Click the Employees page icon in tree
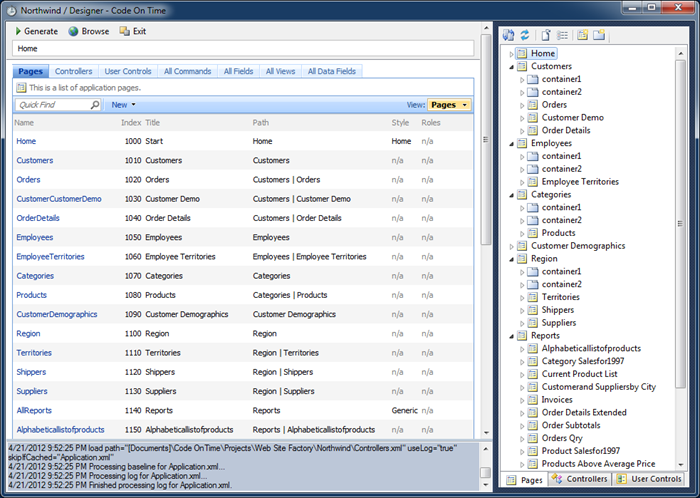 tap(521, 144)
